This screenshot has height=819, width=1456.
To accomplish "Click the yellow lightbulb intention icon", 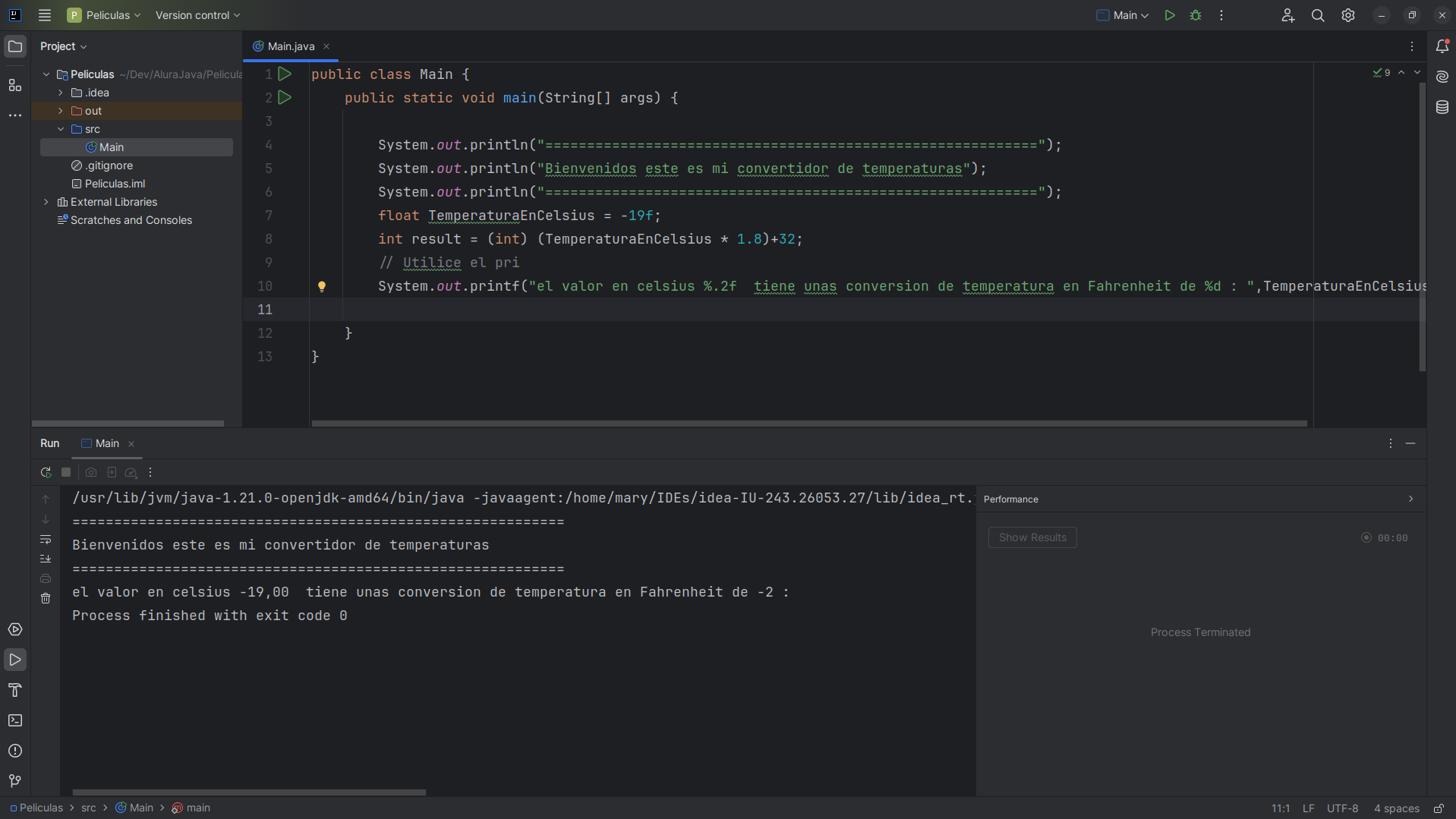I will pos(322,286).
